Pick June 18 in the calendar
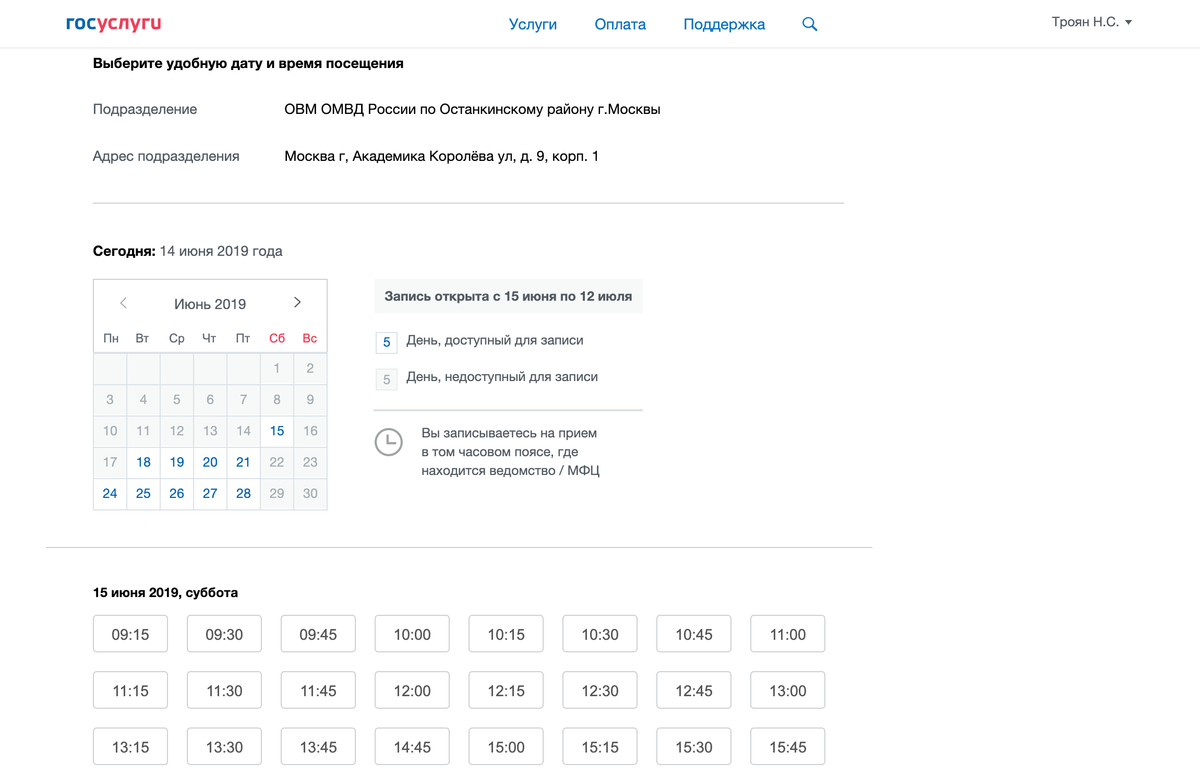The height and width of the screenshot is (783, 1200). [144, 462]
